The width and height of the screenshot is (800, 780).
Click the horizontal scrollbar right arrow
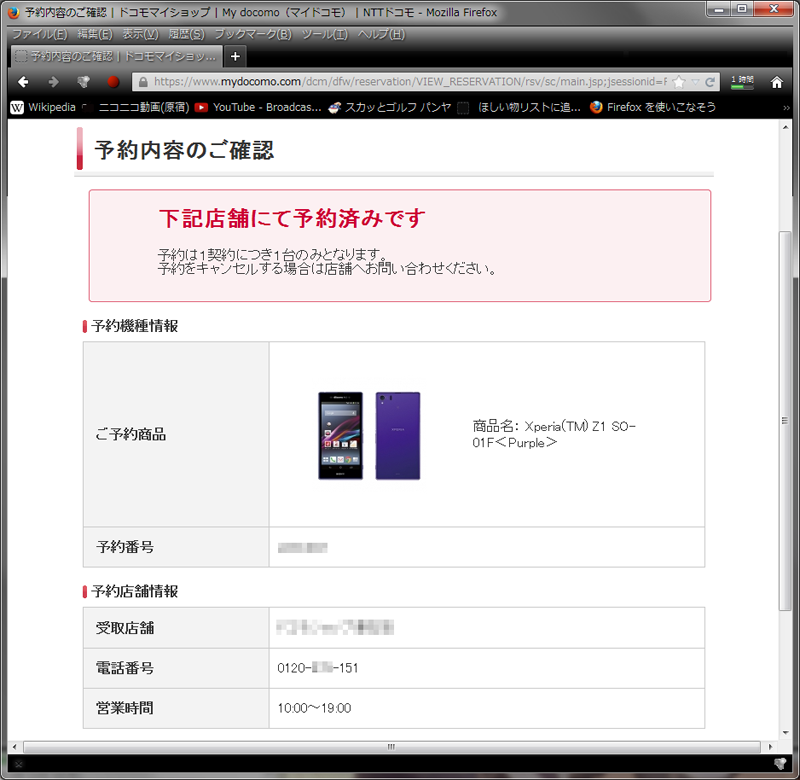[x=770, y=747]
